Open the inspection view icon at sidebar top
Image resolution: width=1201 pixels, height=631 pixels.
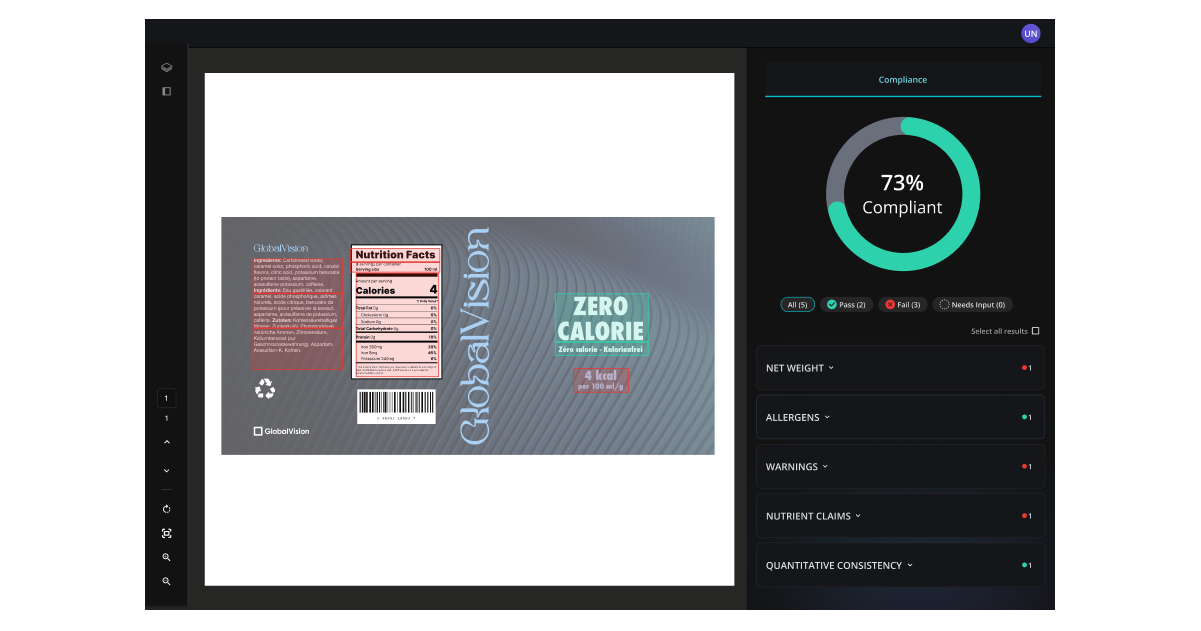pos(166,67)
